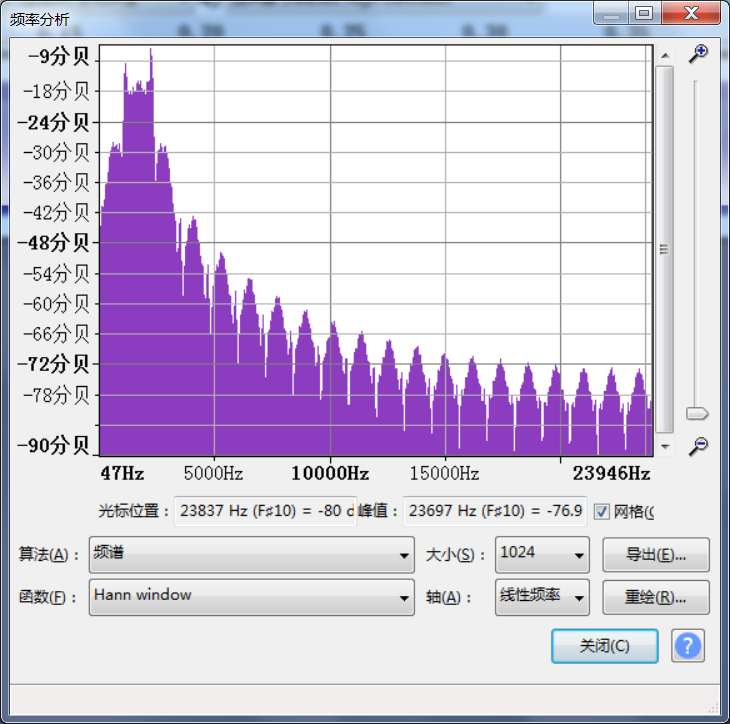Click the spectrum scrollbar down arrow

click(665, 446)
